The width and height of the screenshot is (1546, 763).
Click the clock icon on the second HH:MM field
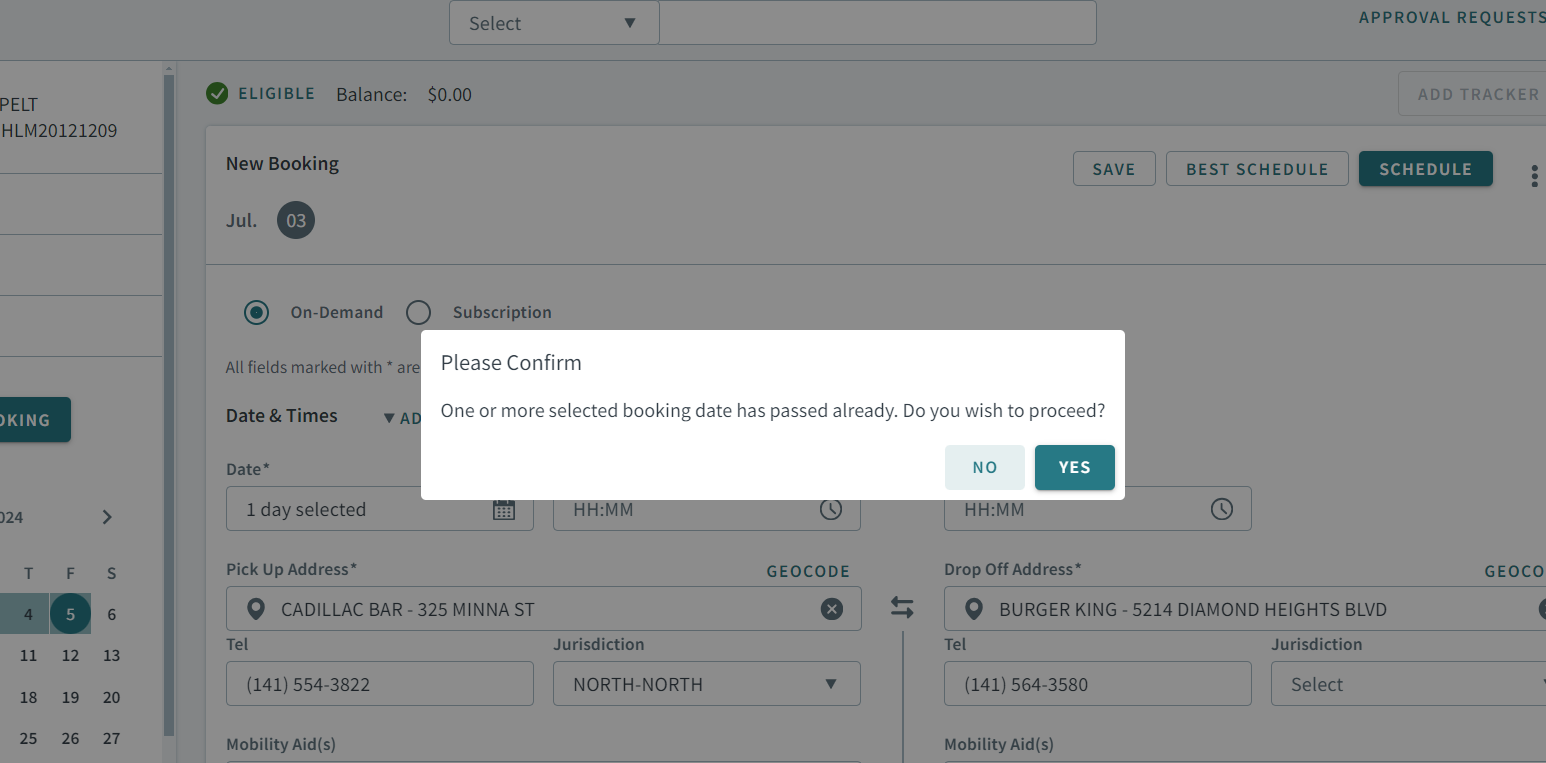point(1221,509)
